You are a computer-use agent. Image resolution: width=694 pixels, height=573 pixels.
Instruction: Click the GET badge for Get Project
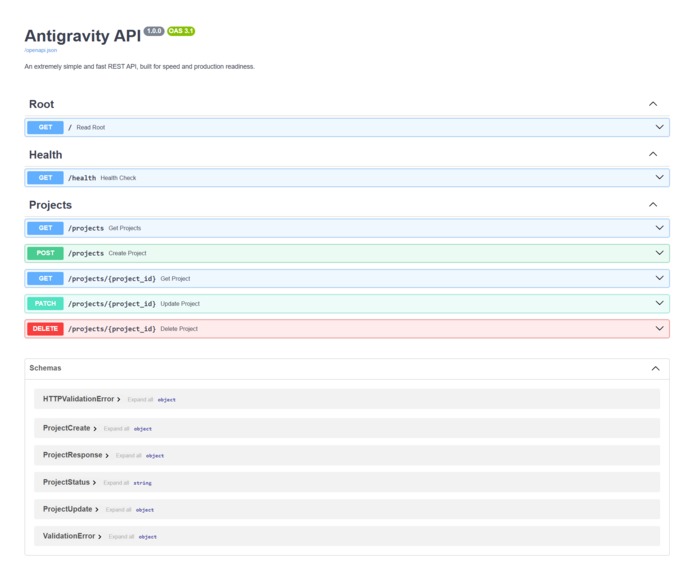coord(45,278)
